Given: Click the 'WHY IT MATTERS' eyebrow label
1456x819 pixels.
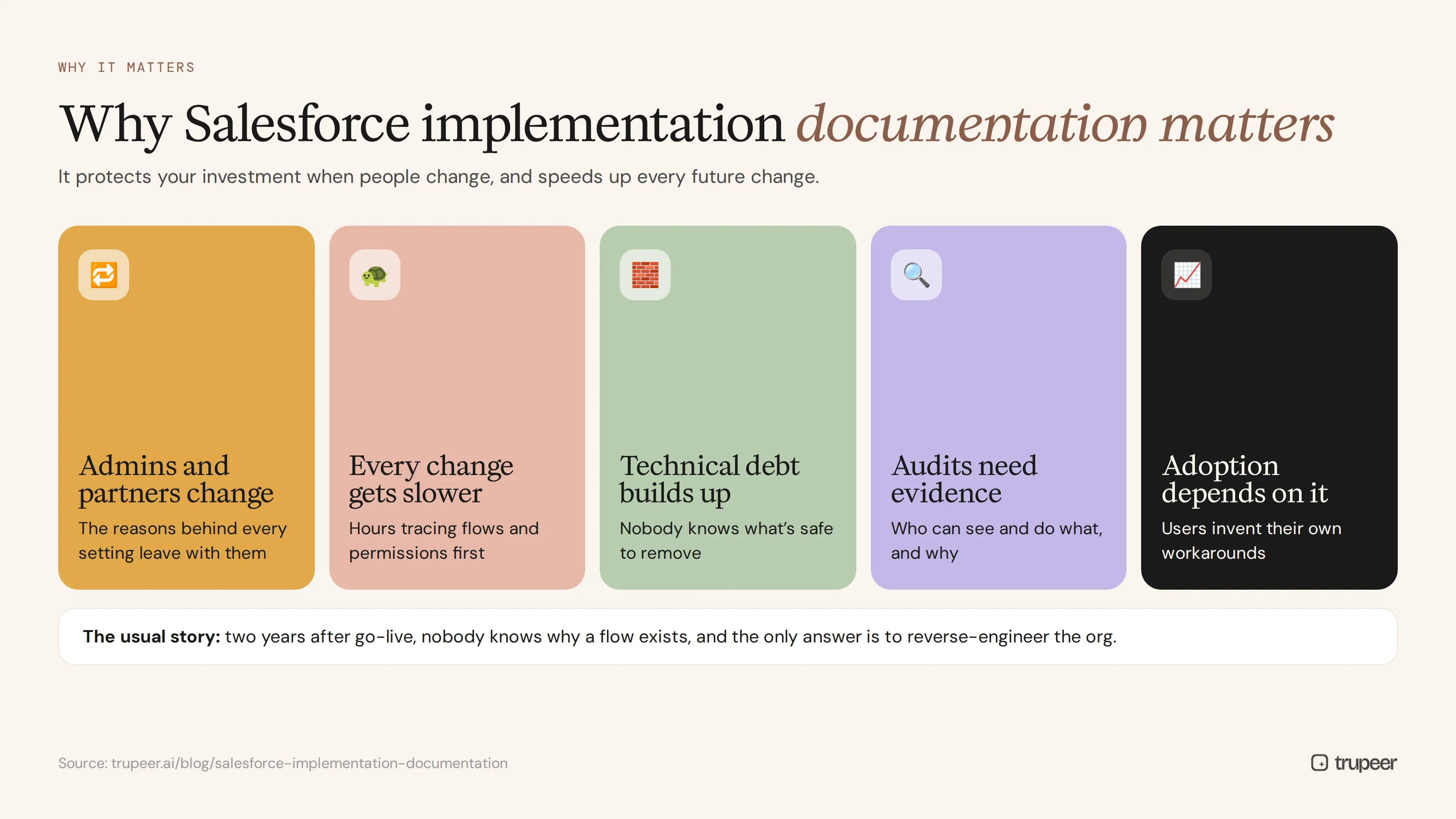Looking at the screenshot, I should click(x=126, y=67).
